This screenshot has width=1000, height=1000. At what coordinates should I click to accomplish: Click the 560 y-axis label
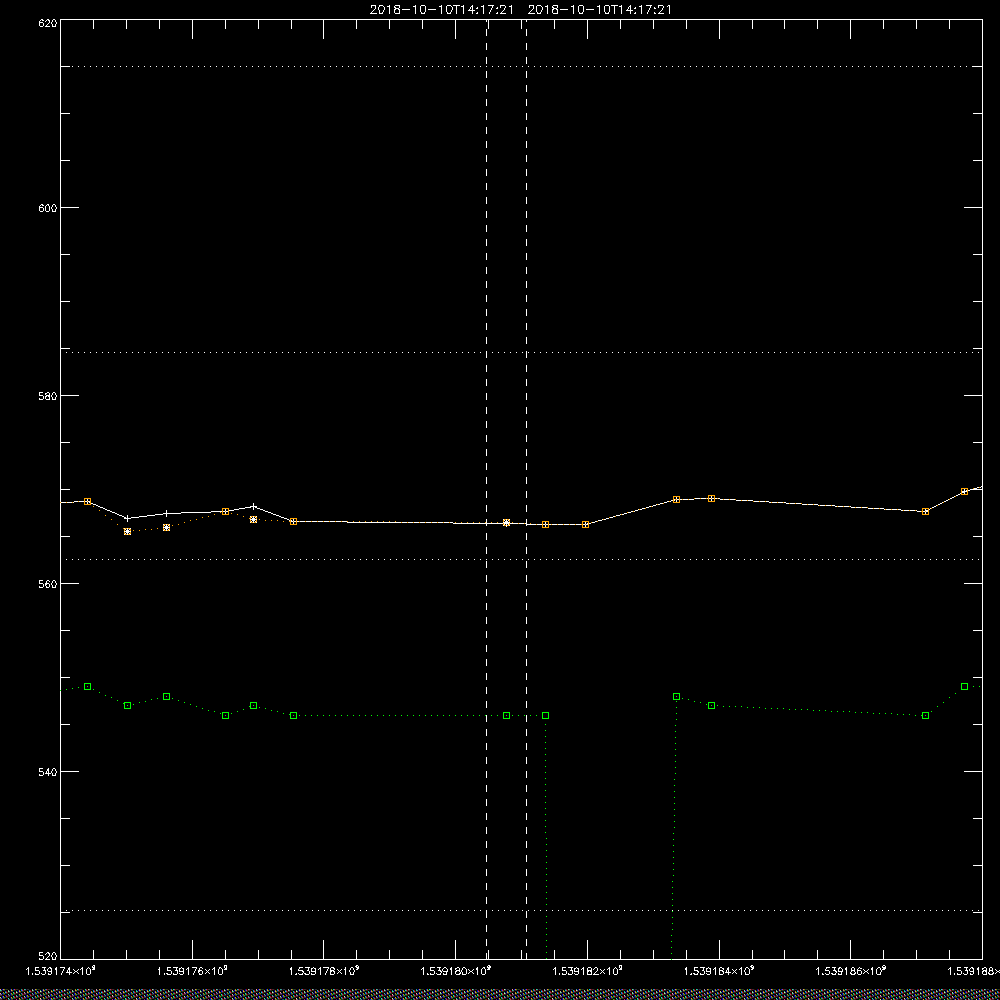point(48,584)
